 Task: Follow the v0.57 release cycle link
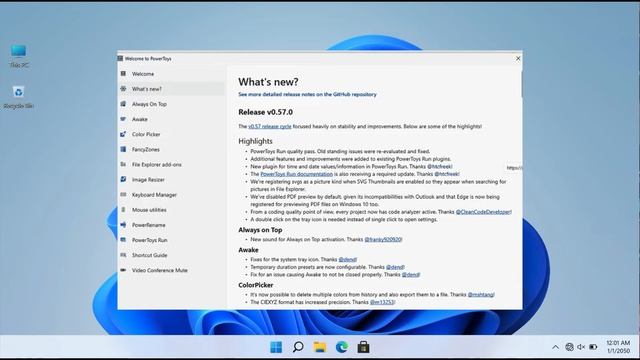[x=270, y=127]
